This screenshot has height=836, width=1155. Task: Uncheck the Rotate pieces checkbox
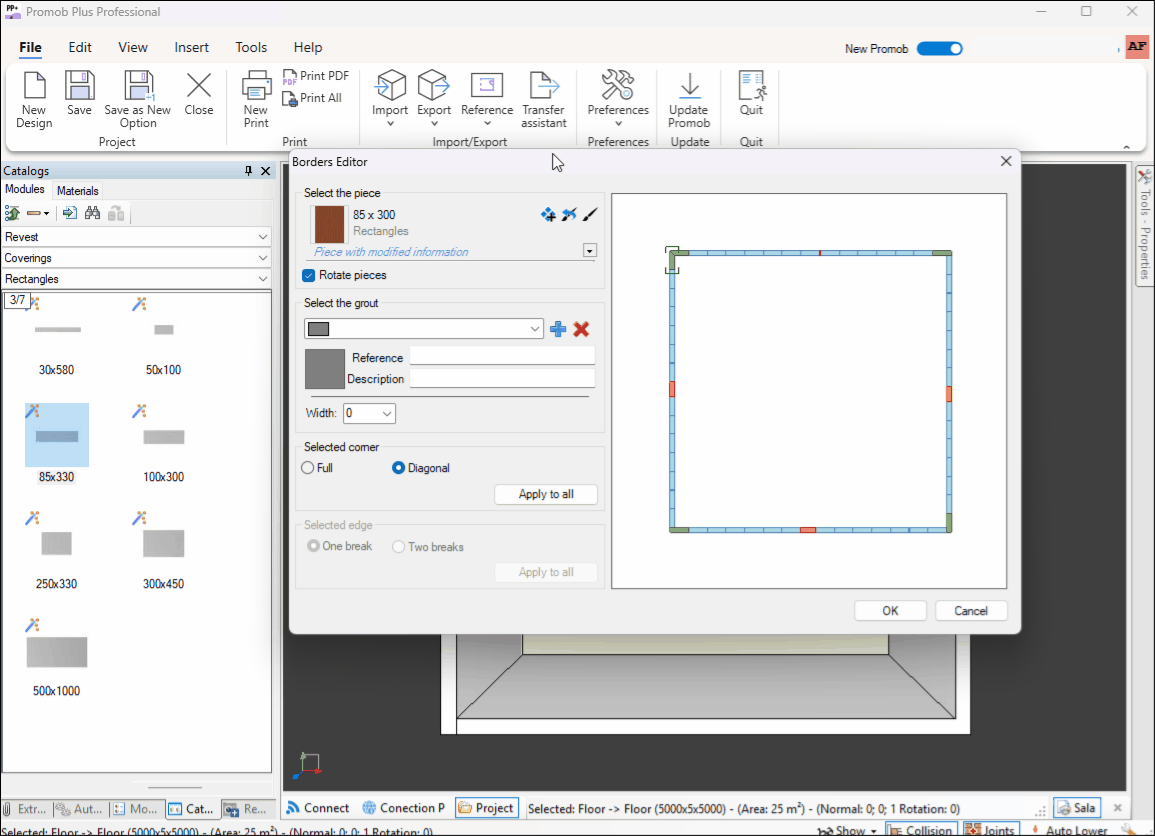[309, 275]
